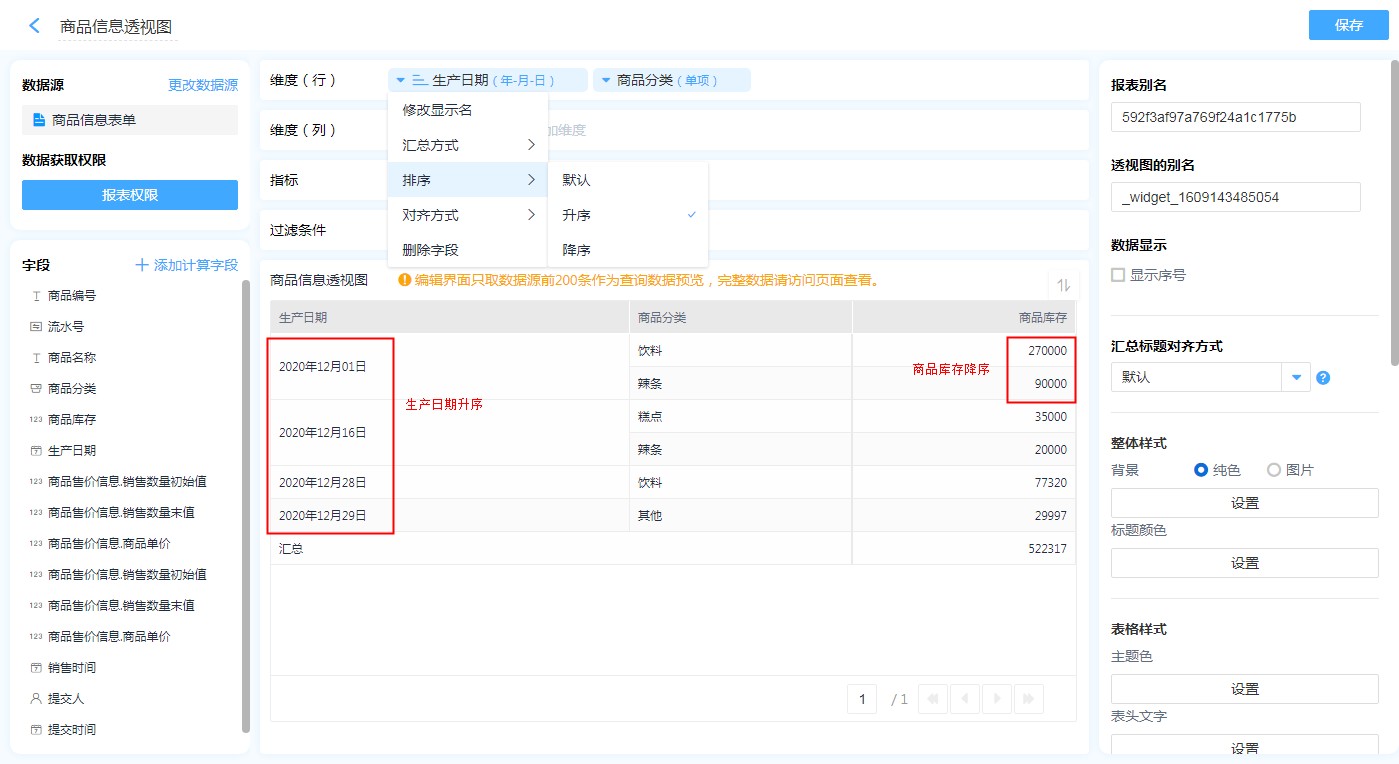1399x764 pixels.
Task: Go to the last page in pagination
Action: [x=1030, y=699]
